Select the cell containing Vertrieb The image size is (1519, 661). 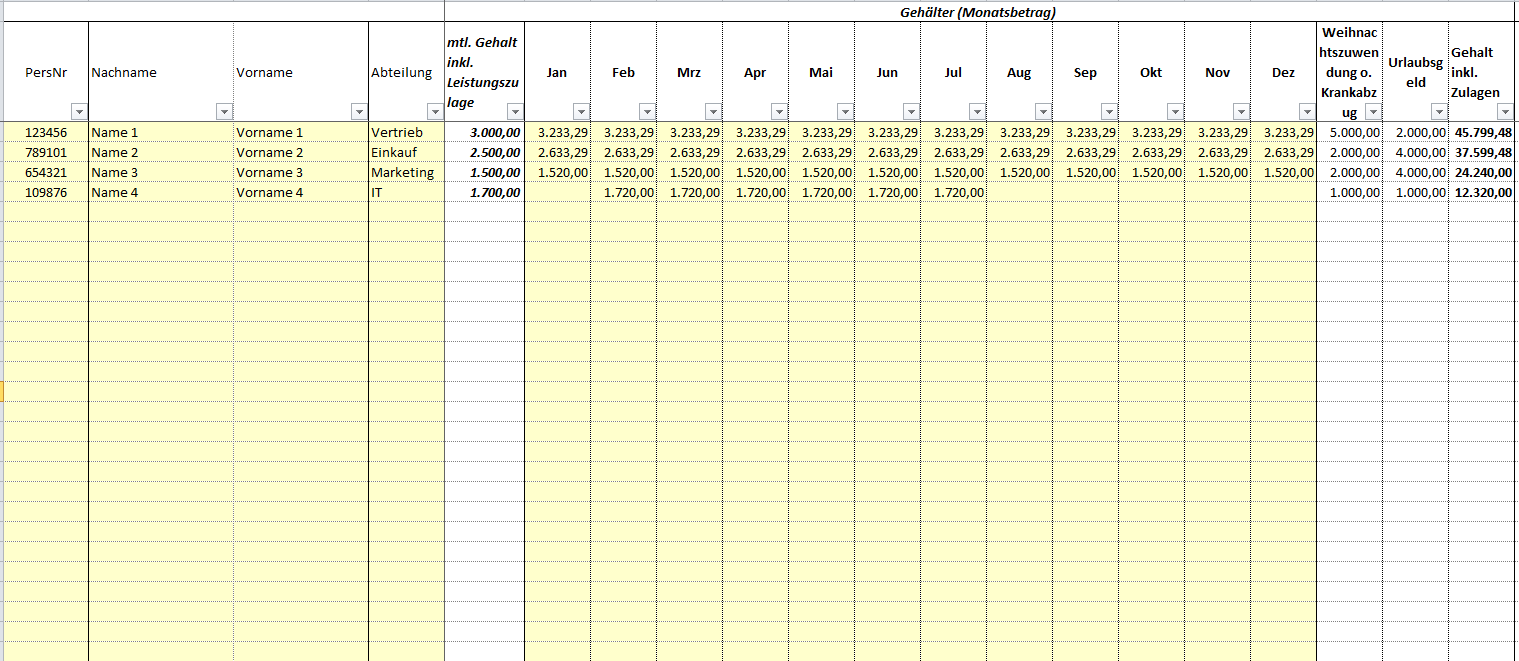tap(405, 132)
